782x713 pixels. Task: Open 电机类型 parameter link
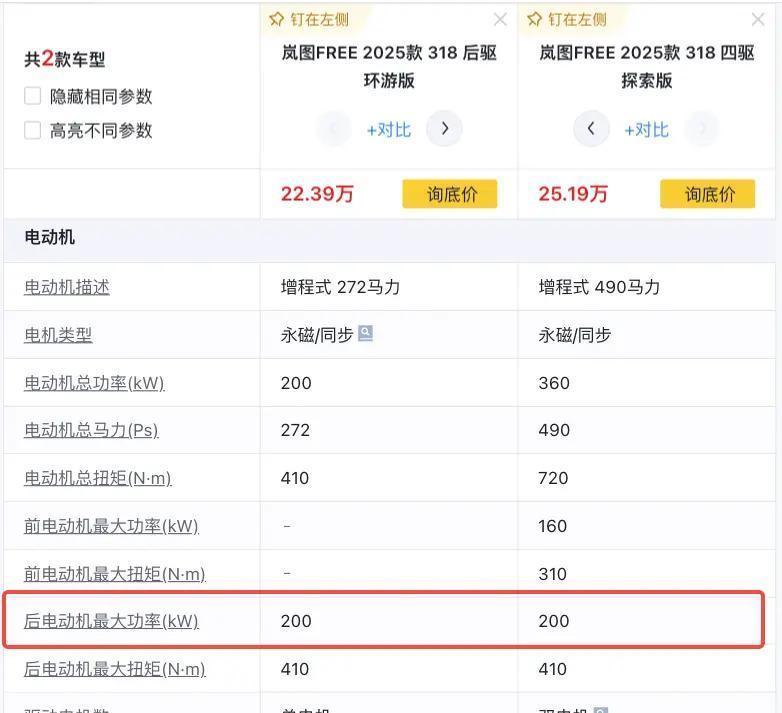pyautogui.click(x=58, y=335)
